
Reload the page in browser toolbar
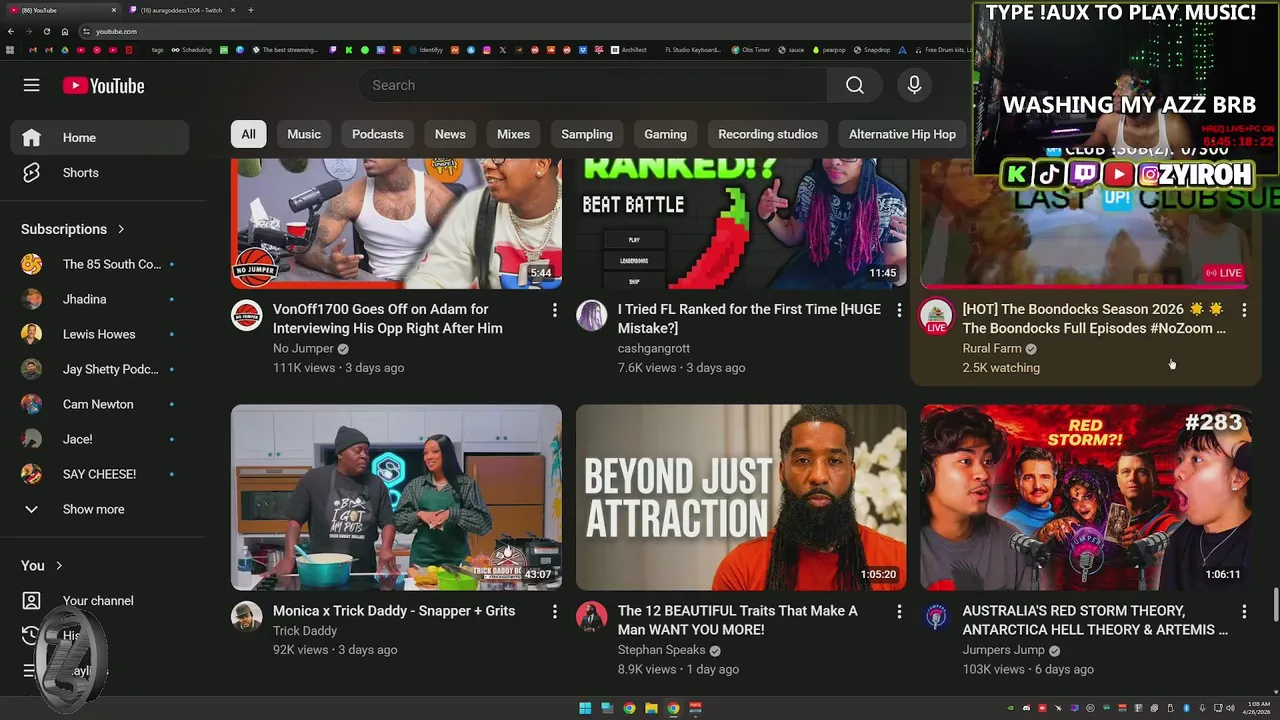[x=46, y=31]
